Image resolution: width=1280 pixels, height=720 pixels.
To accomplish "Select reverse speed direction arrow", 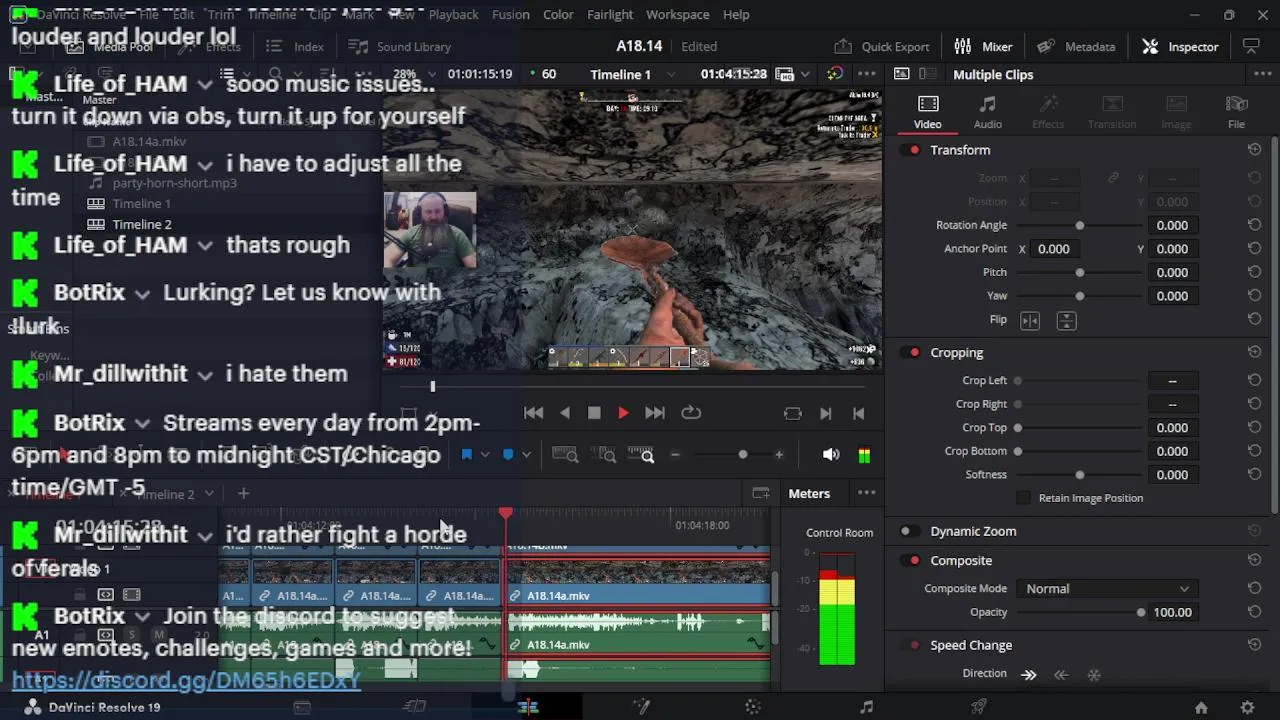I will pyautogui.click(x=1061, y=674).
